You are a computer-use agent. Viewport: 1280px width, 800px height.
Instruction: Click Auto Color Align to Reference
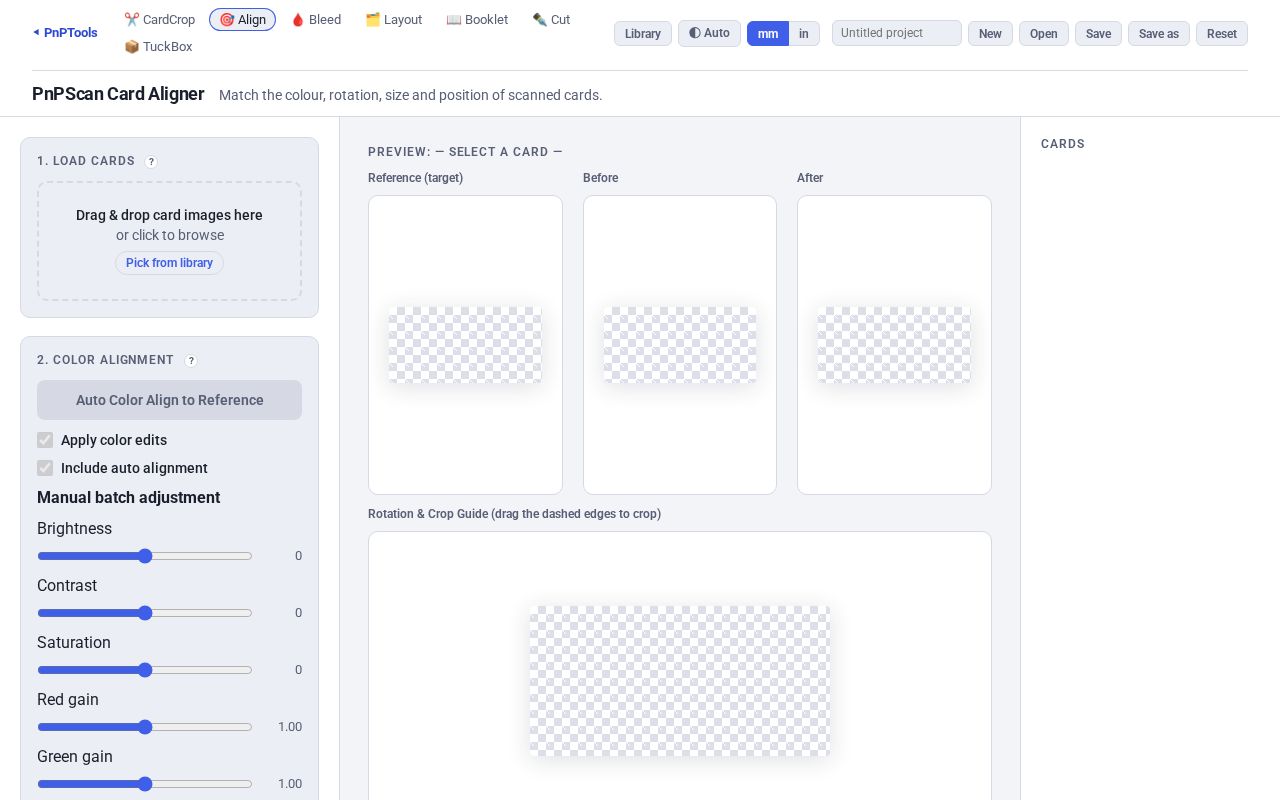coord(169,400)
